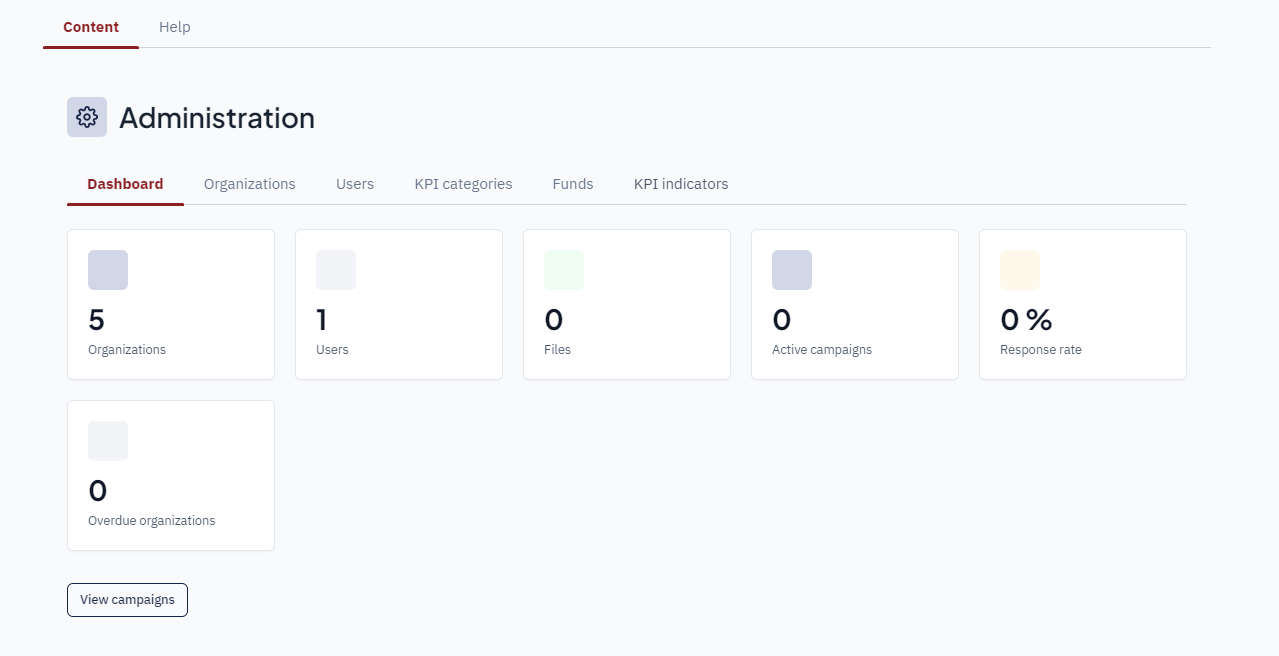Screen dimensions: 1279x656
Task: Select the Dashboard tab
Action: [125, 184]
